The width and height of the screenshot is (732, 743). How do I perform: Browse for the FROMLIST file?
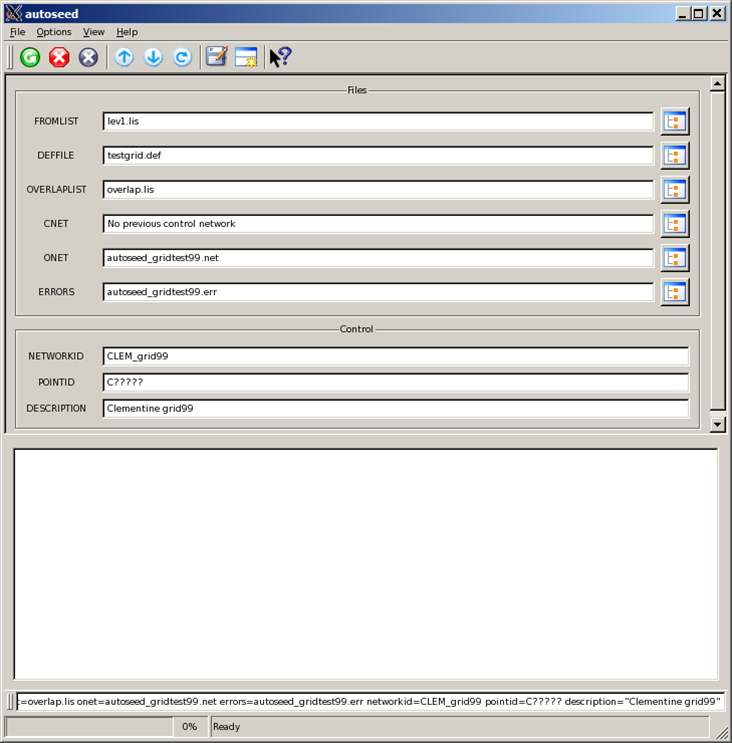(x=675, y=121)
